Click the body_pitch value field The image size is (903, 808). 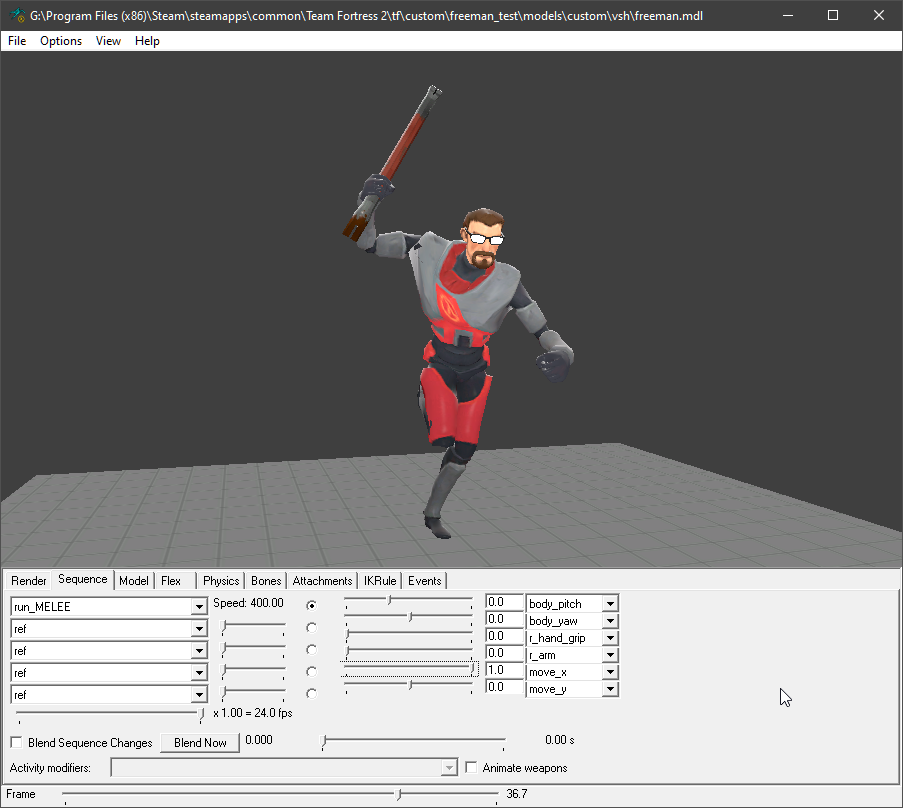[504, 602]
